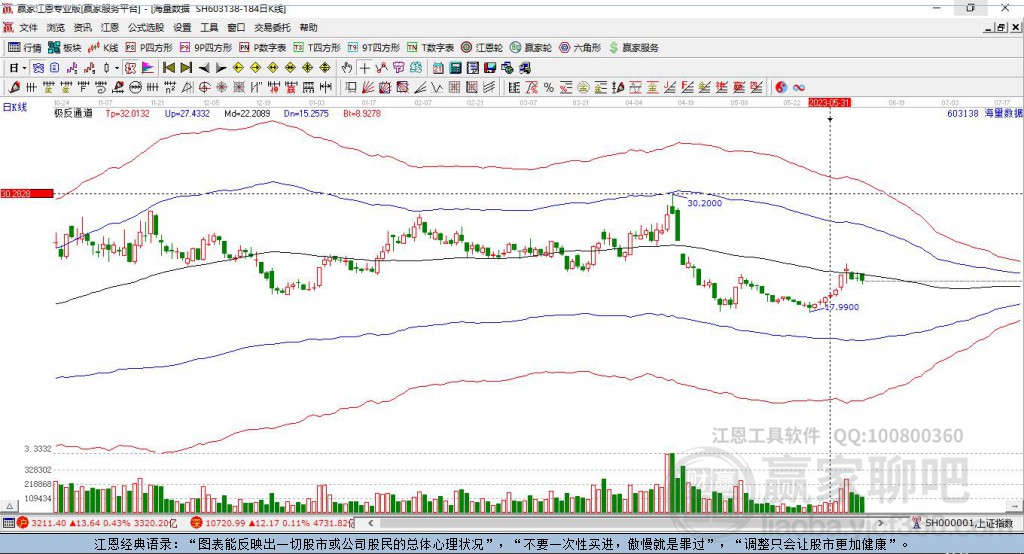Open the 浏览 menu
The width and height of the screenshot is (1024, 554).
[56, 27]
